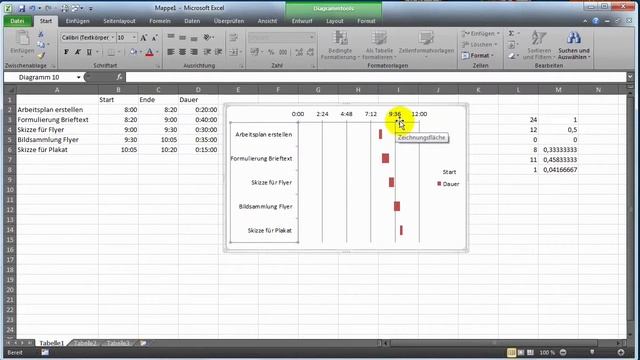Screen dimensions: 640x360
Task: Click the formula bar input field
Action: 376,77
